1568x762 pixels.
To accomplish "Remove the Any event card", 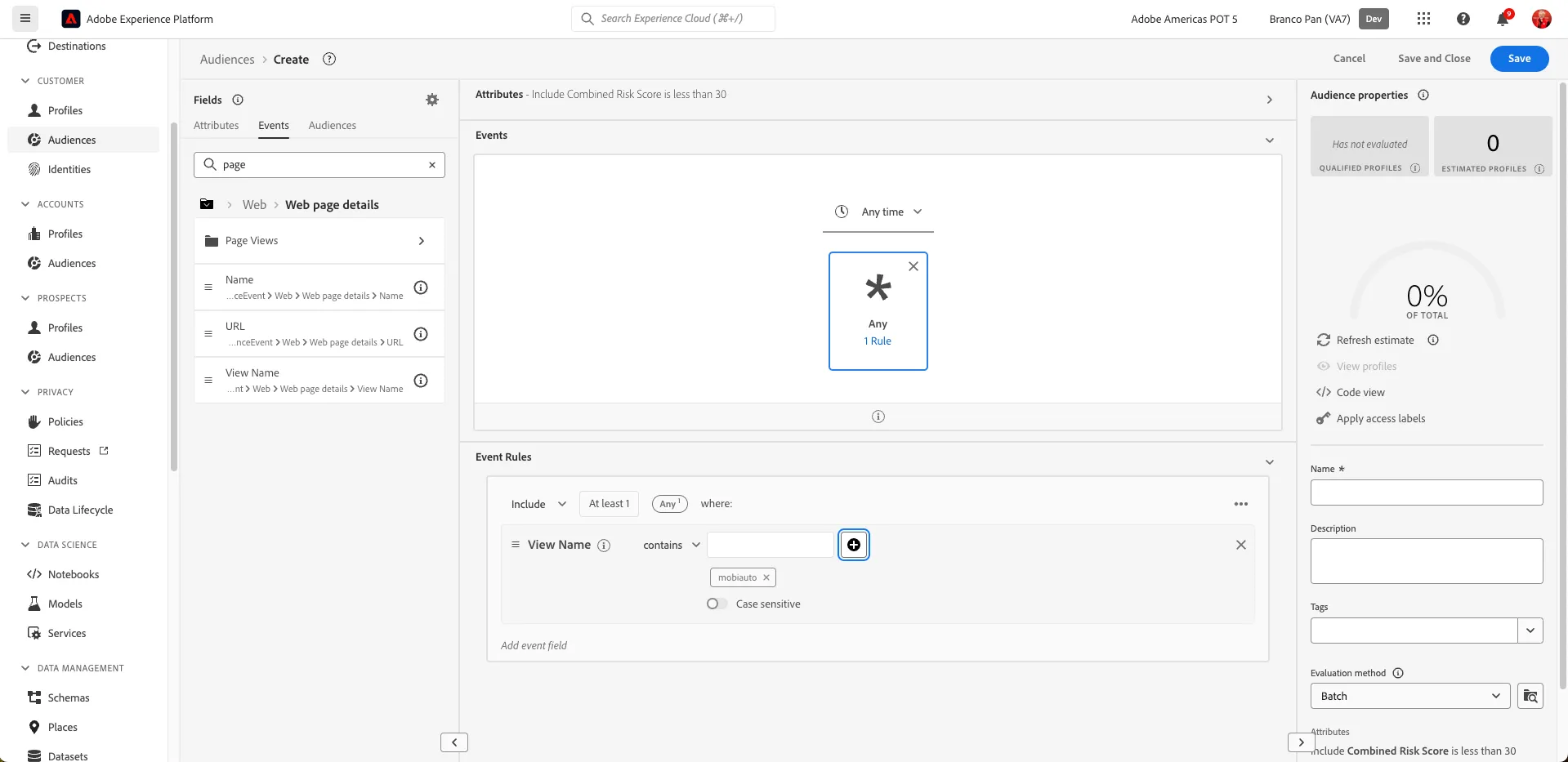I will pos(914,266).
